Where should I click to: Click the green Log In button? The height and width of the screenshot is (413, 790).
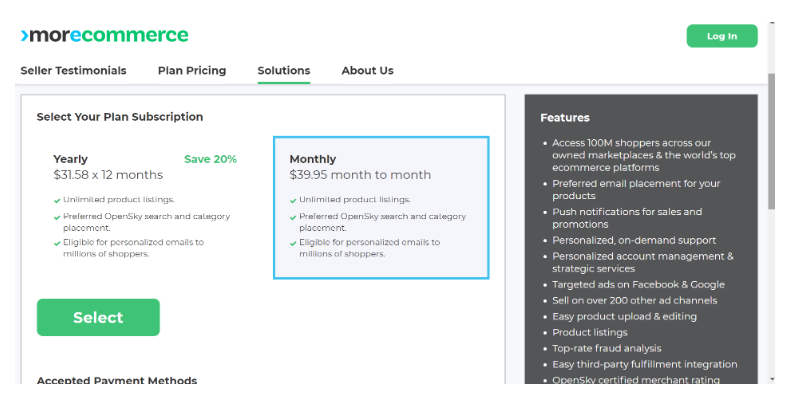(721, 36)
